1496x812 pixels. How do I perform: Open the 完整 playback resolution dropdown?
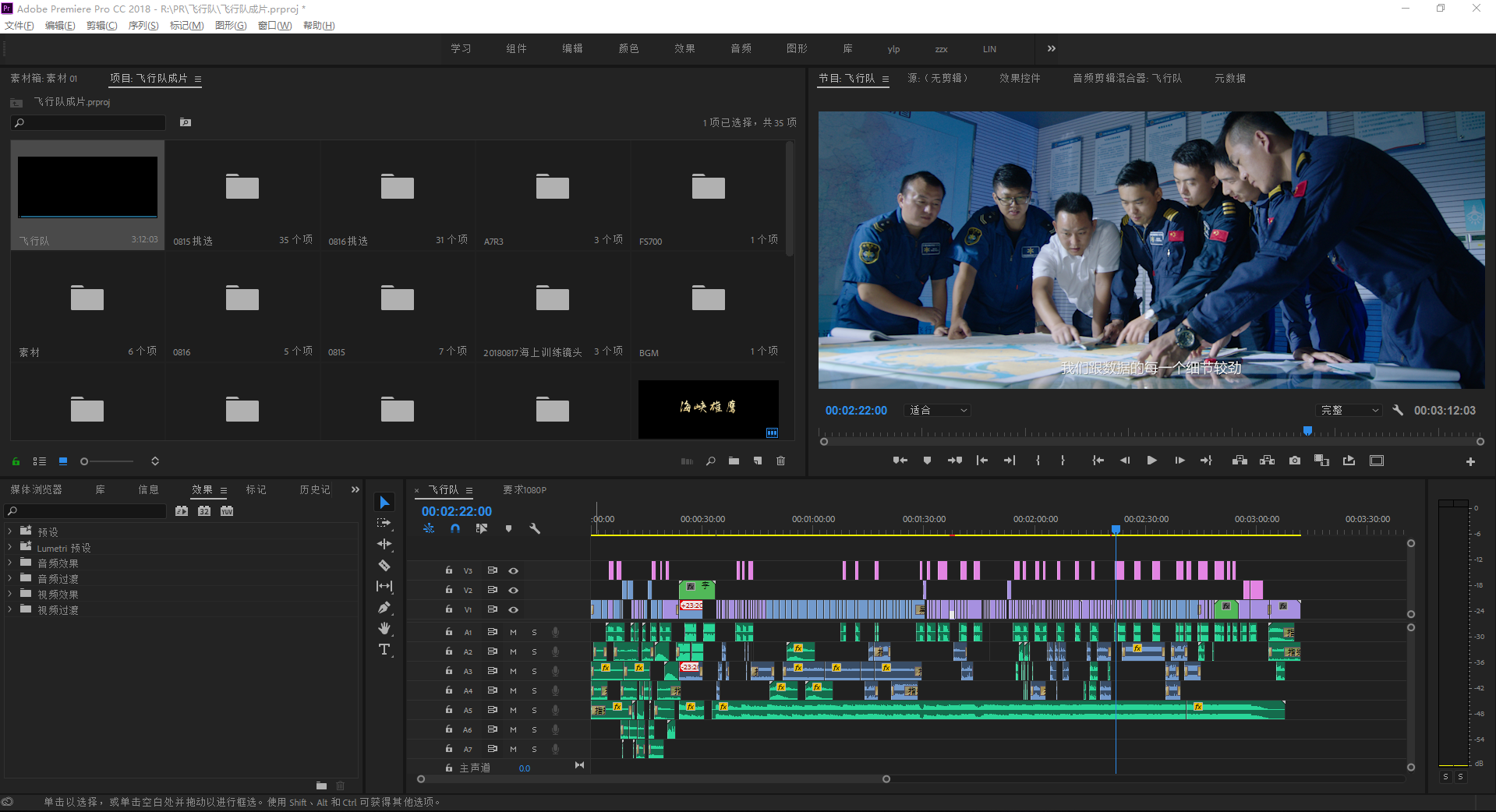click(1349, 411)
